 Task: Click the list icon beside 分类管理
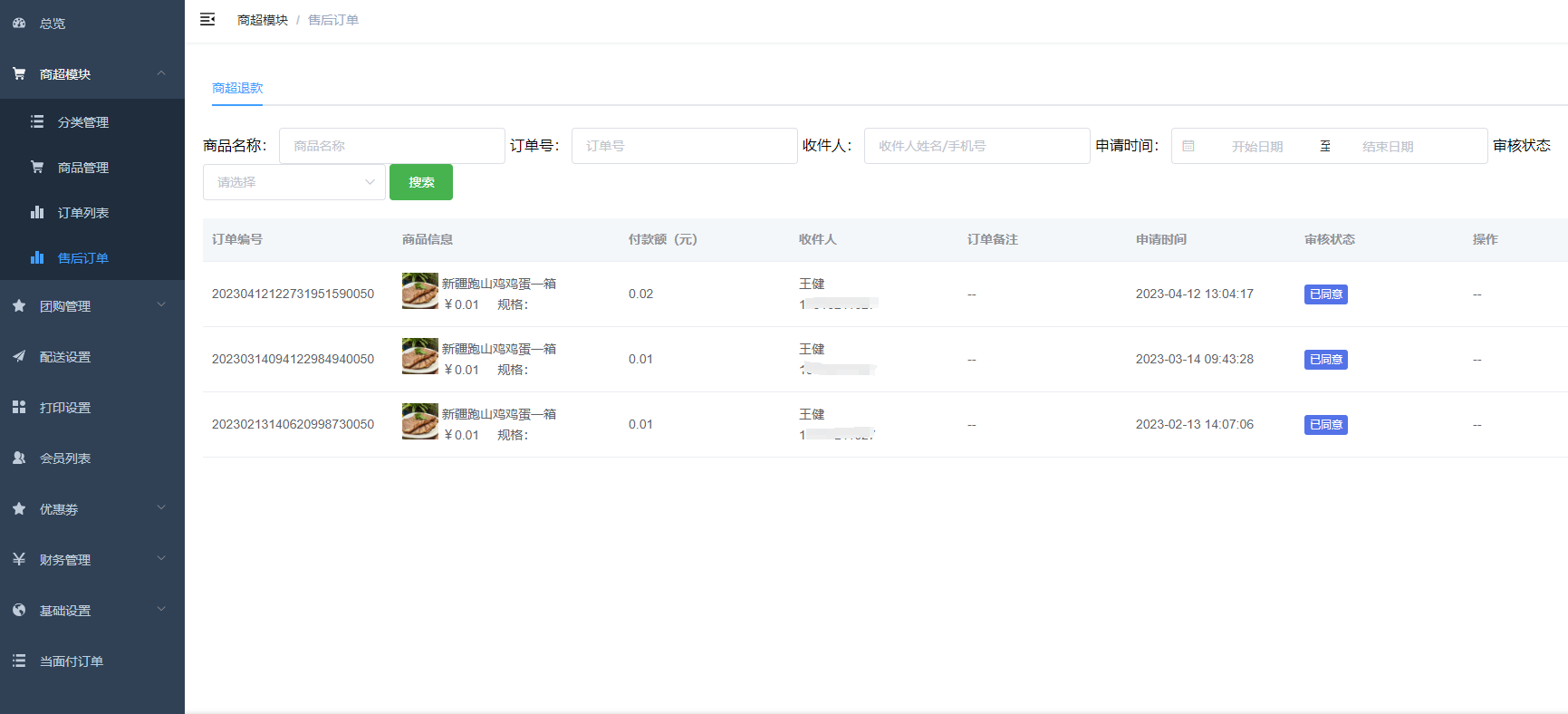click(37, 121)
